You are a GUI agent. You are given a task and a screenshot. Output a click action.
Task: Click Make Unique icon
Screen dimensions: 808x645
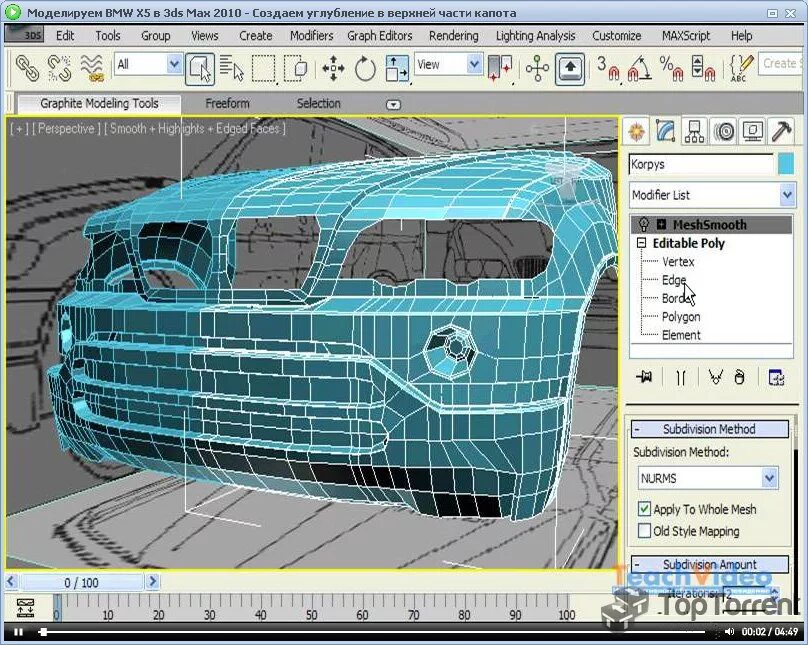(715, 378)
